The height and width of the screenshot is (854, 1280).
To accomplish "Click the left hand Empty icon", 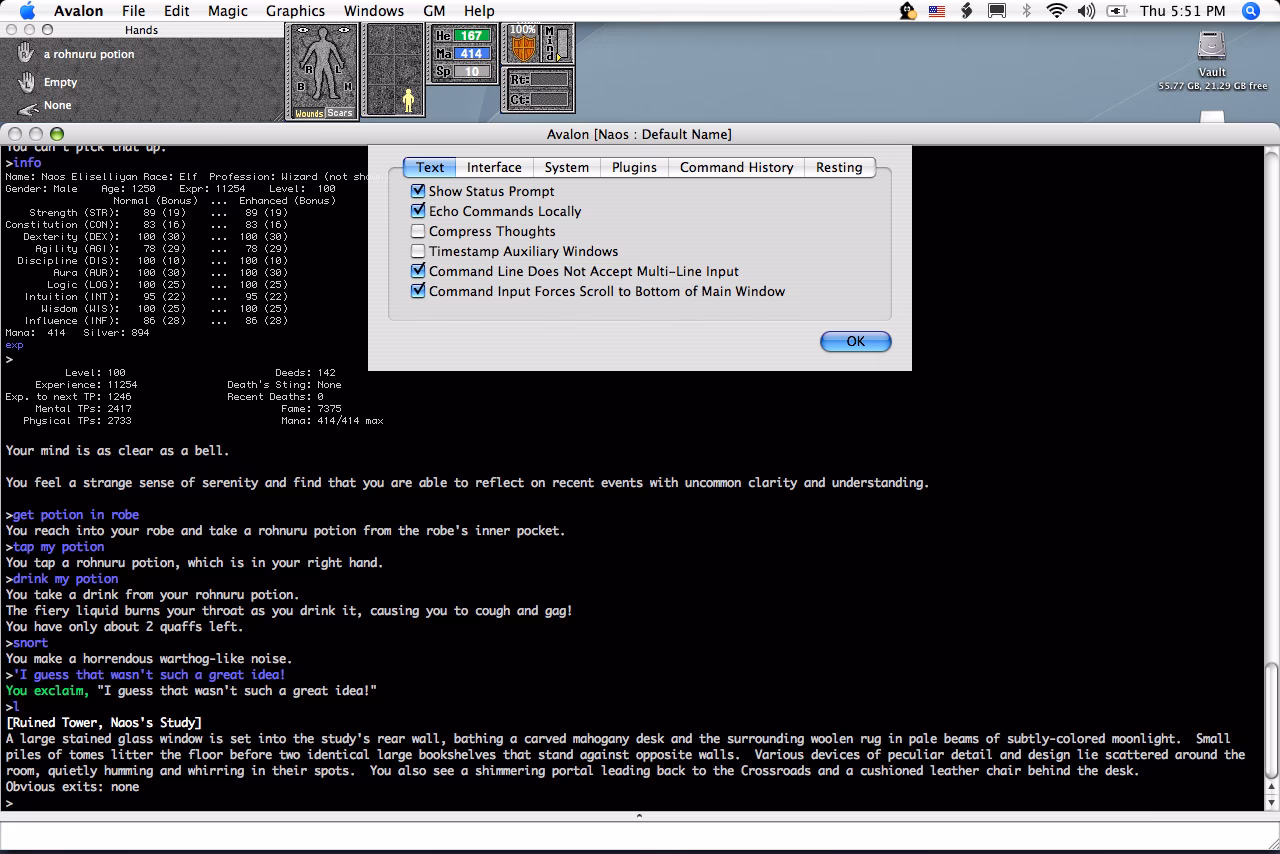I will [26, 82].
